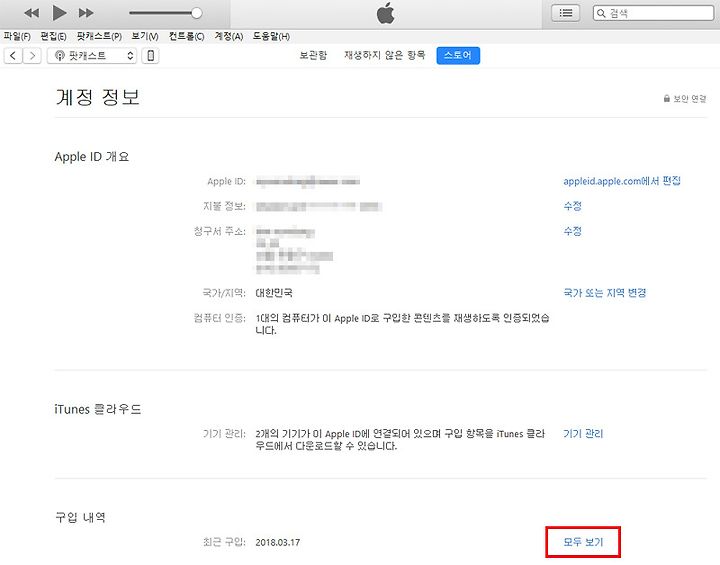Click the iTunes 클라우드 section title
Screen dimensions: 720x565
[x=98, y=409]
